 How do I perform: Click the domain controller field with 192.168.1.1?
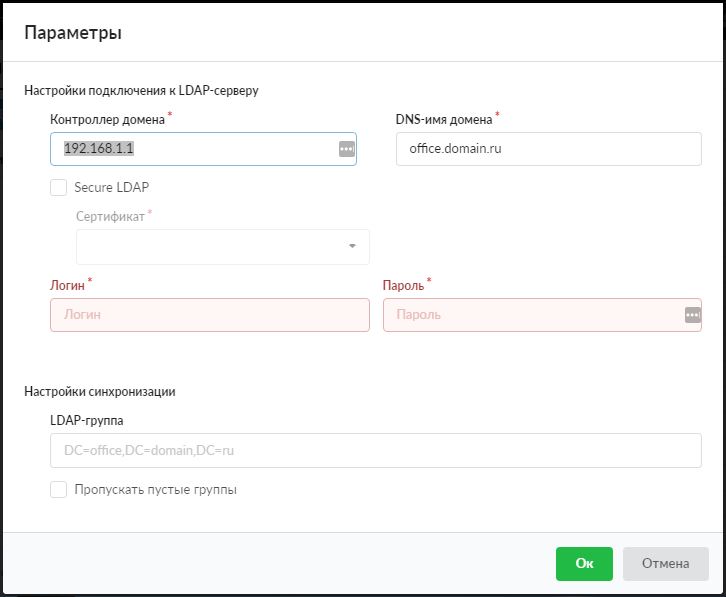pos(190,148)
